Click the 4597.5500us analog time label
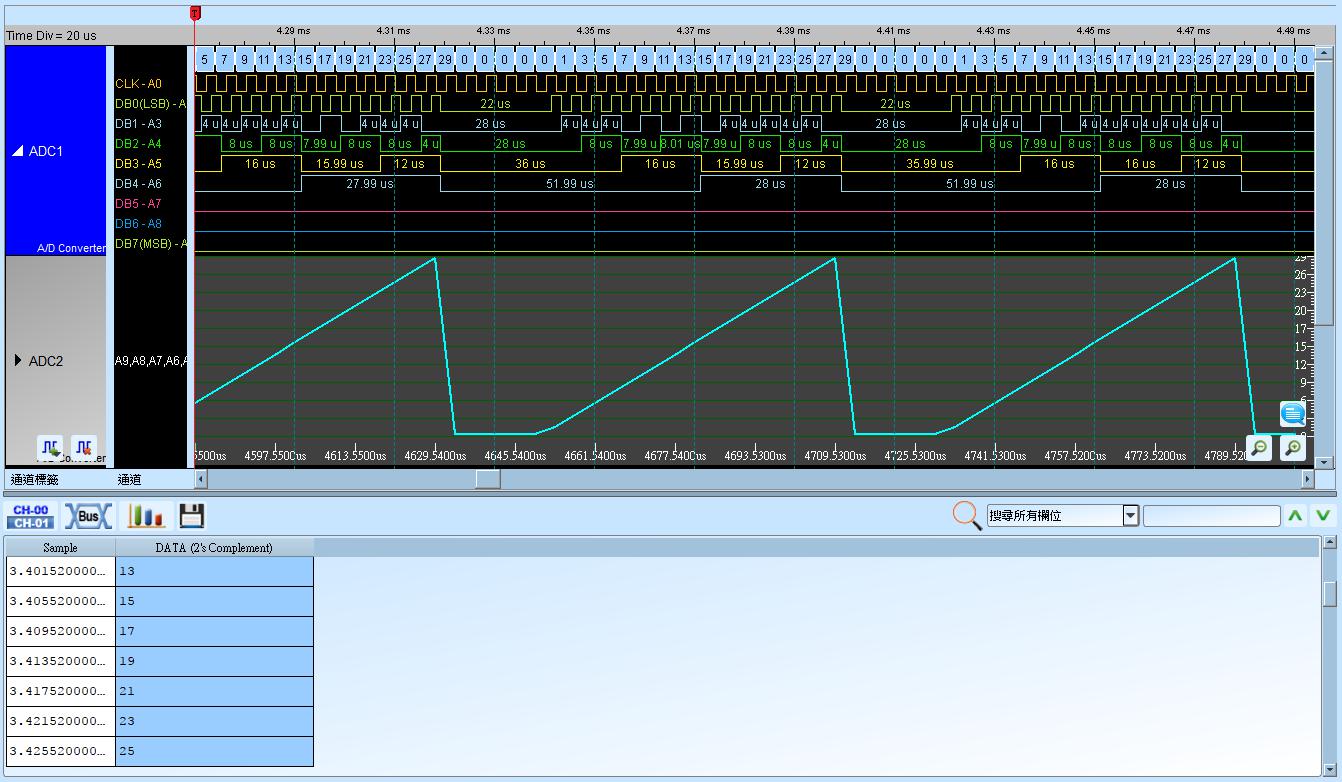Image resolution: width=1342 pixels, height=782 pixels. pyautogui.click(x=275, y=456)
